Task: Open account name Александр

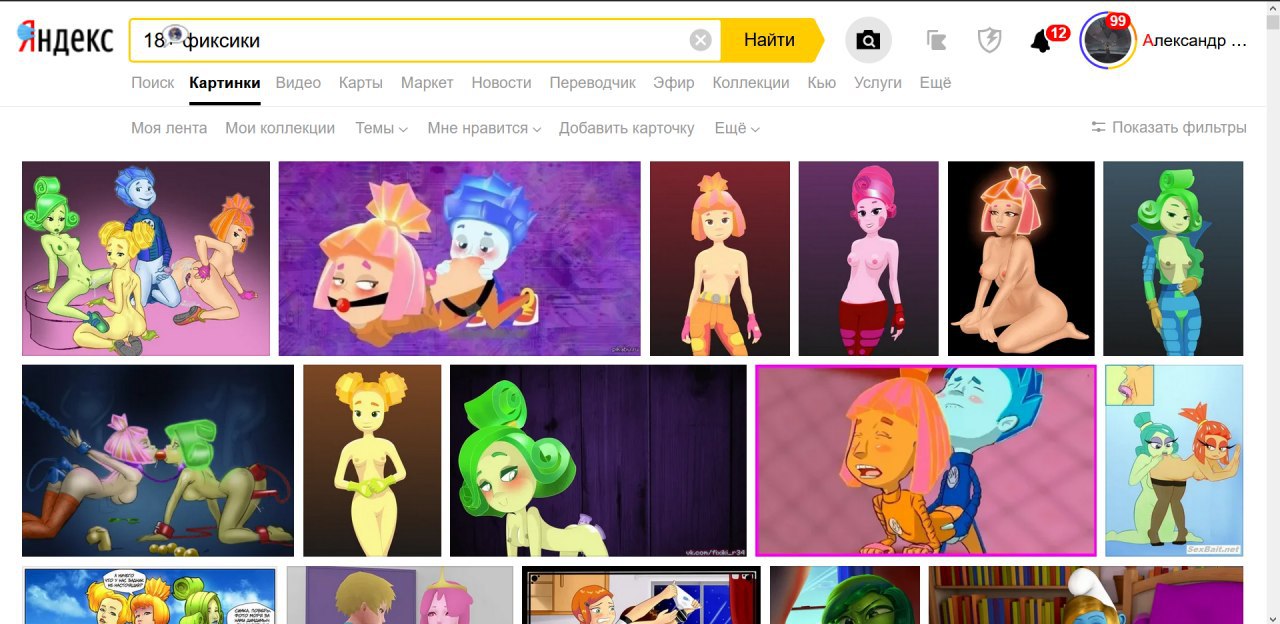Action: [1196, 41]
